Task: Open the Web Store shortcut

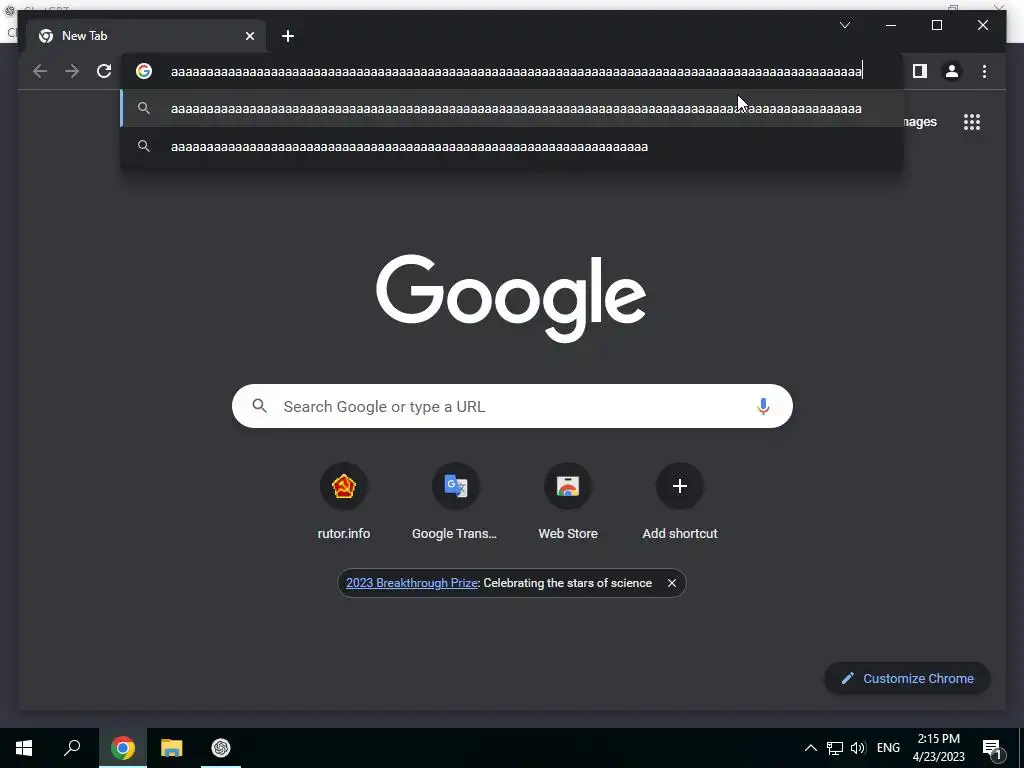Action: 568,486
